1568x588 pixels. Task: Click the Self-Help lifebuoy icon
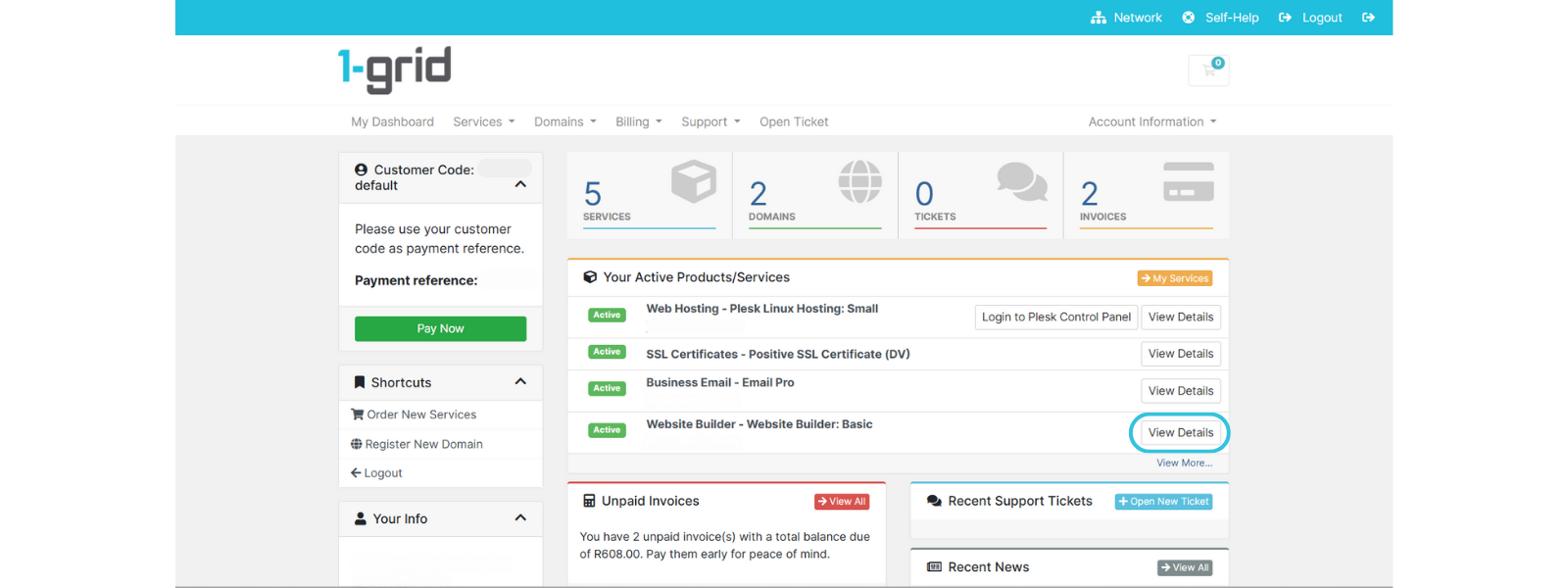pyautogui.click(x=1189, y=18)
